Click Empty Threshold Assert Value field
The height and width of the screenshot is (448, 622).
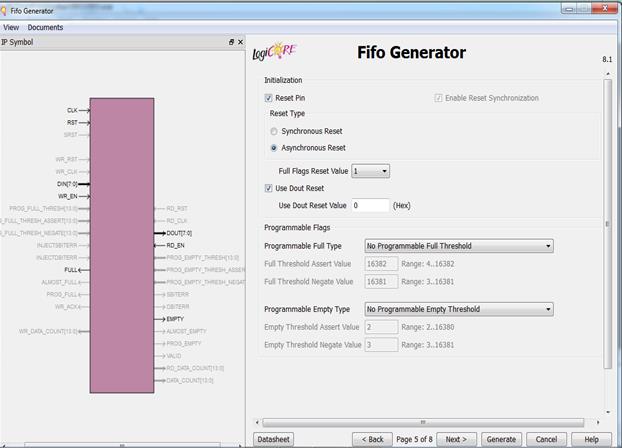coord(381,327)
